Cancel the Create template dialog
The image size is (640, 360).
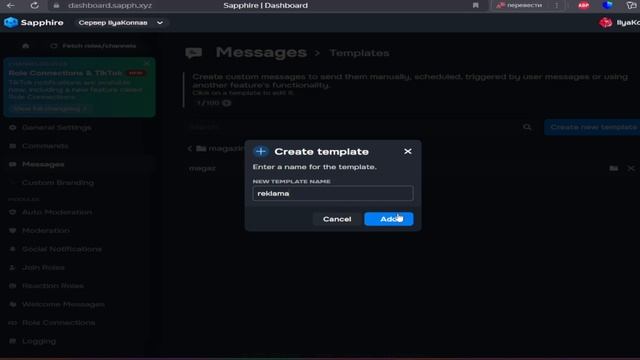point(337,219)
